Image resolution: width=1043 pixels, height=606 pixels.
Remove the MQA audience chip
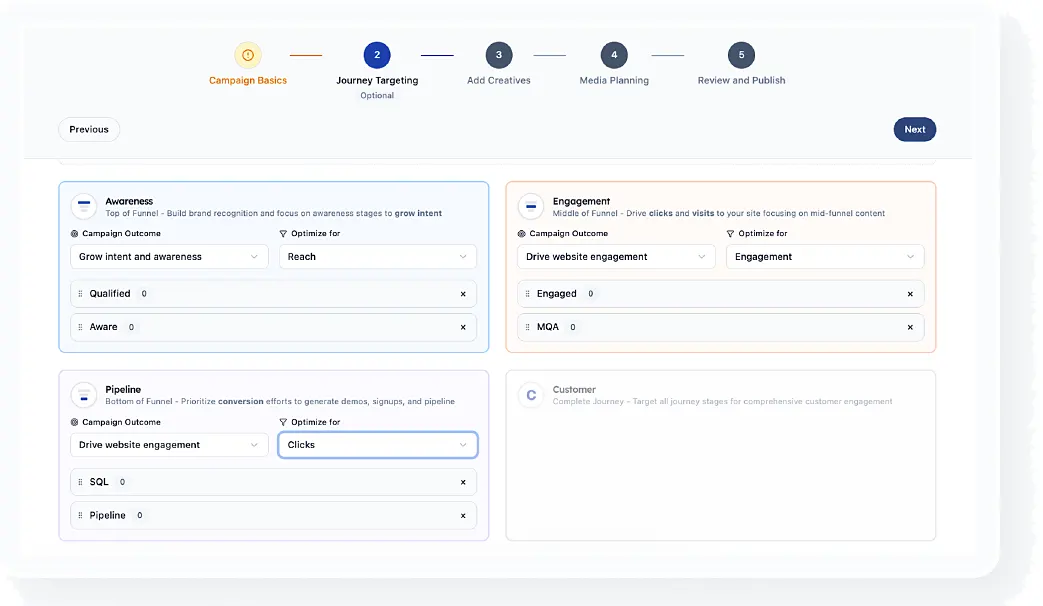coord(910,327)
